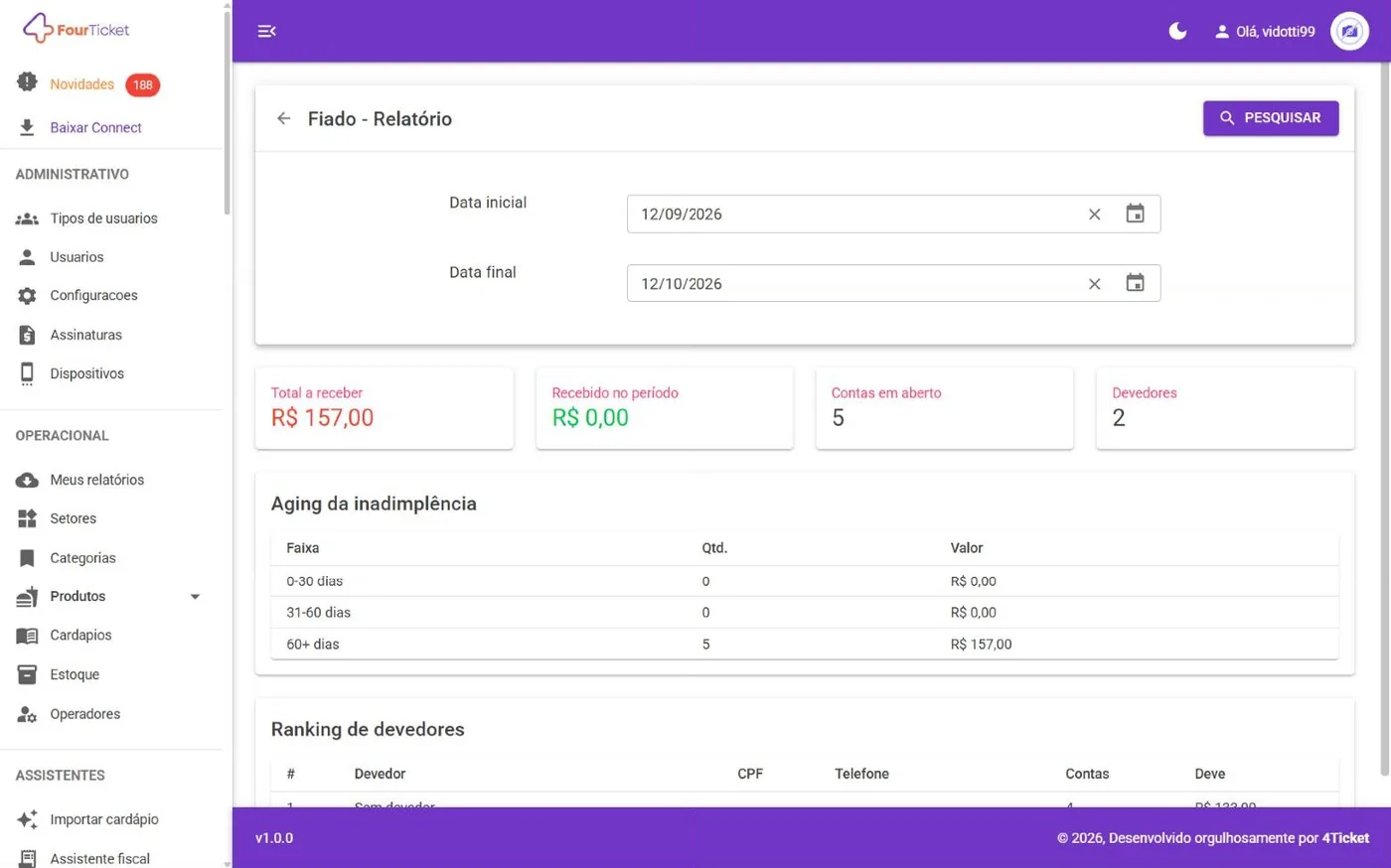Select the Assinaturas sidebar icon

pos(27,335)
